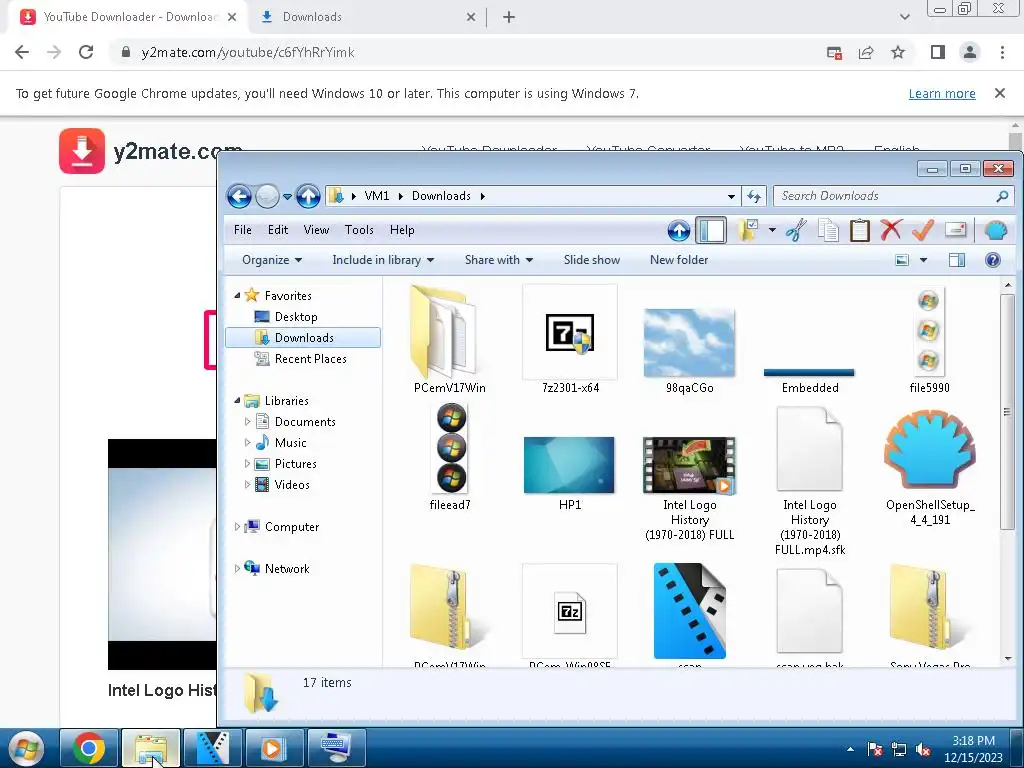Select the file5990 icon
The image size is (1024, 768).
pyautogui.click(x=929, y=340)
